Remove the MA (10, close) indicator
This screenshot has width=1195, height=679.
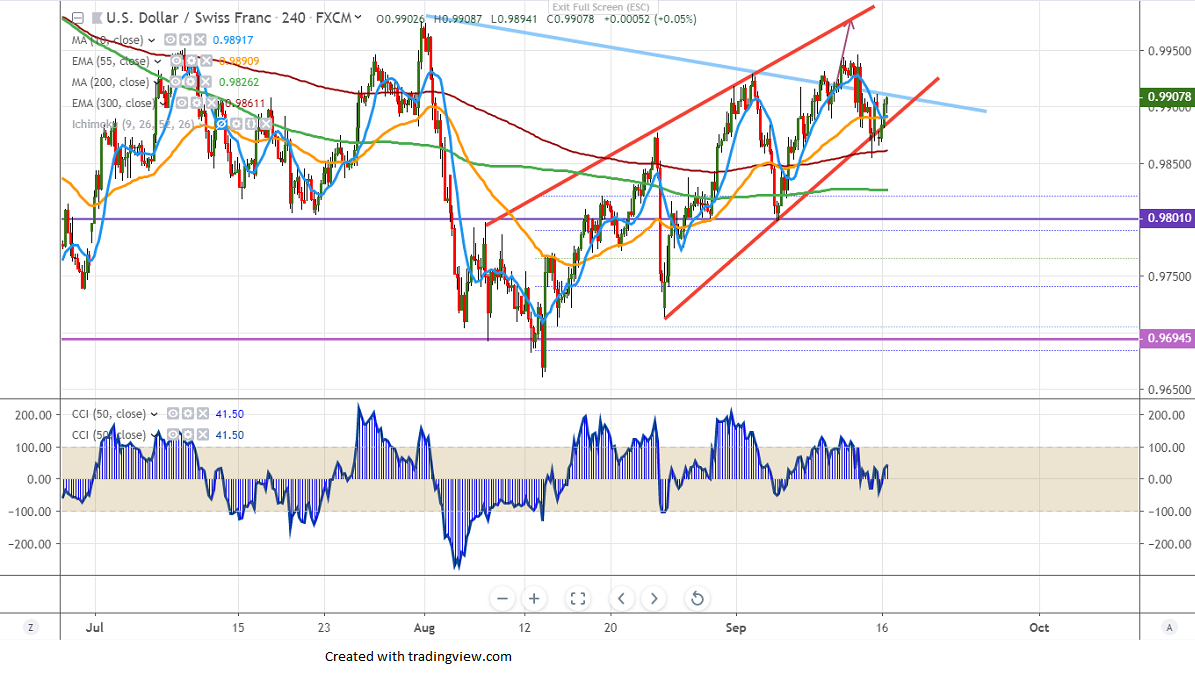point(200,40)
